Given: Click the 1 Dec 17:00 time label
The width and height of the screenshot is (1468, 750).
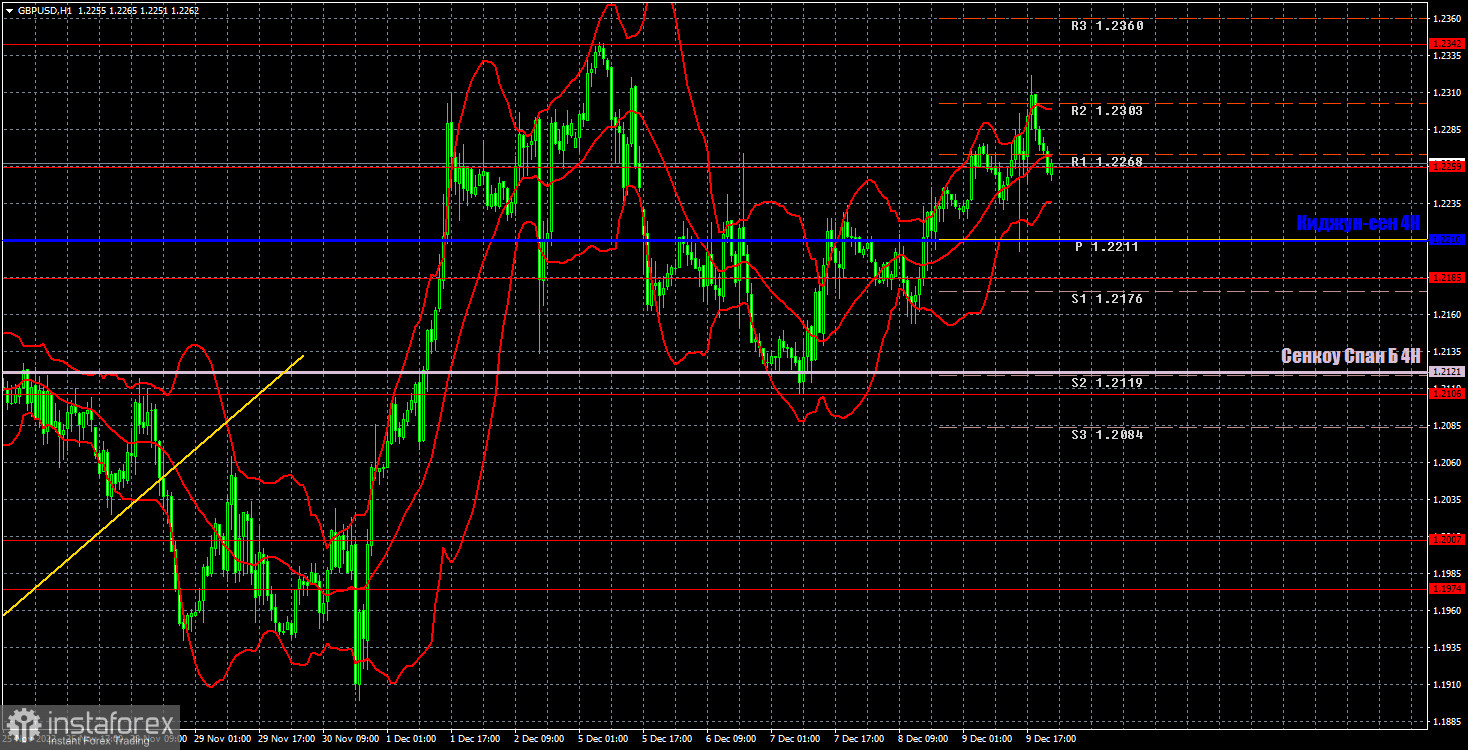Looking at the screenshot, I should (x=474, y=739).
